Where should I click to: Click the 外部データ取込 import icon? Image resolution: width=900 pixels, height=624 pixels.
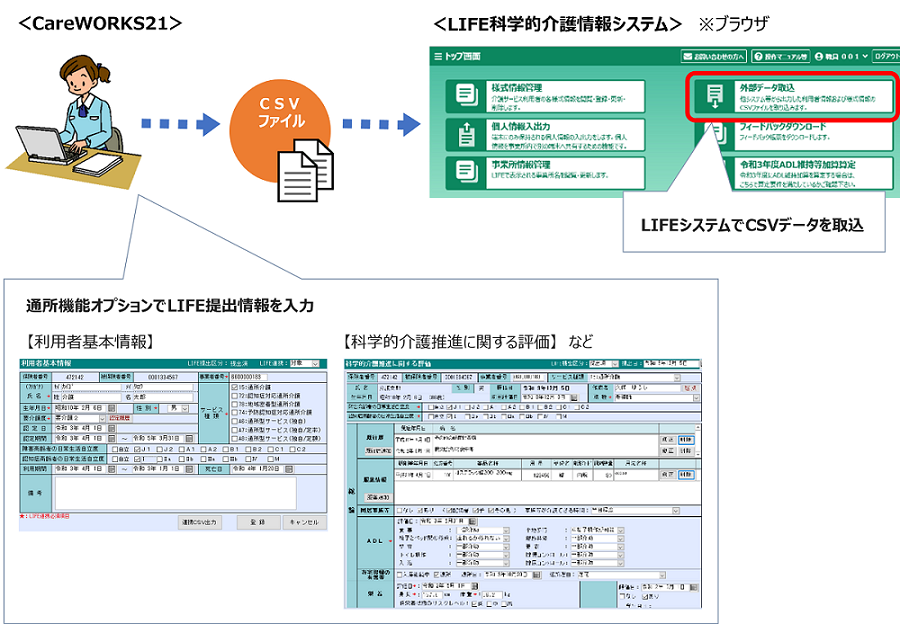(x=715, y=95)
